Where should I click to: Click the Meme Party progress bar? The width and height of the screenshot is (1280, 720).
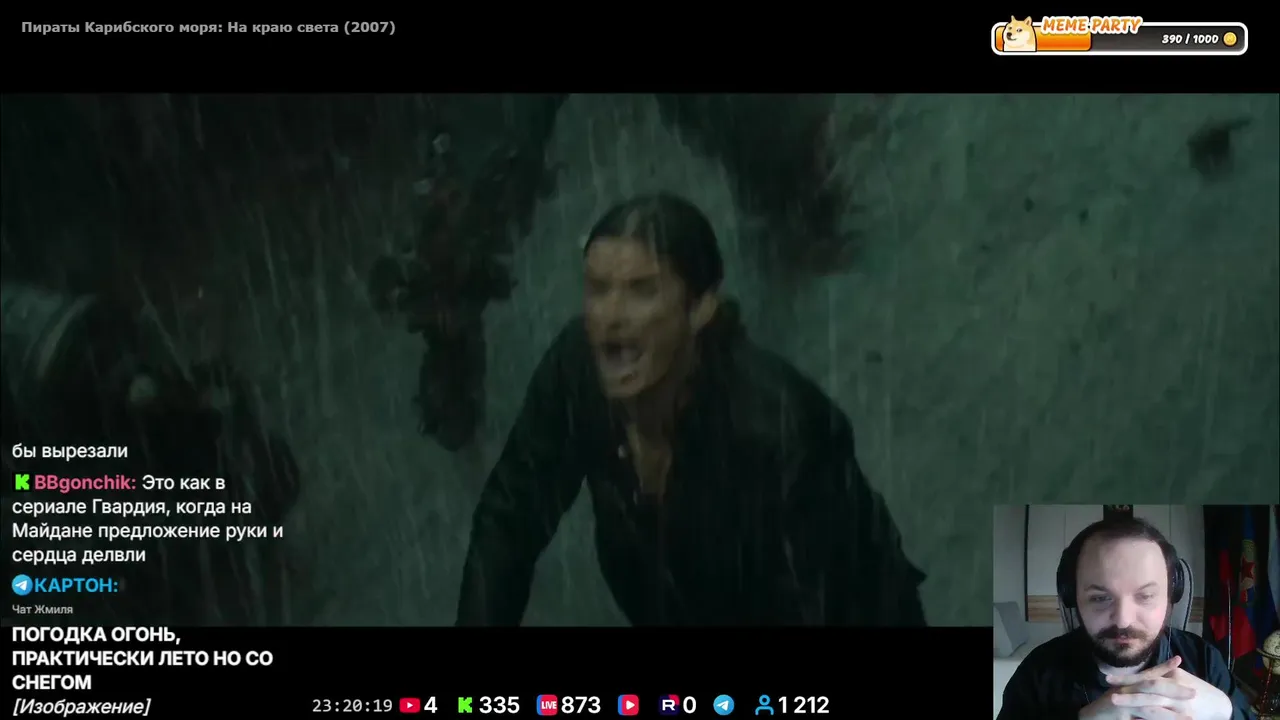coord(1119,39)
